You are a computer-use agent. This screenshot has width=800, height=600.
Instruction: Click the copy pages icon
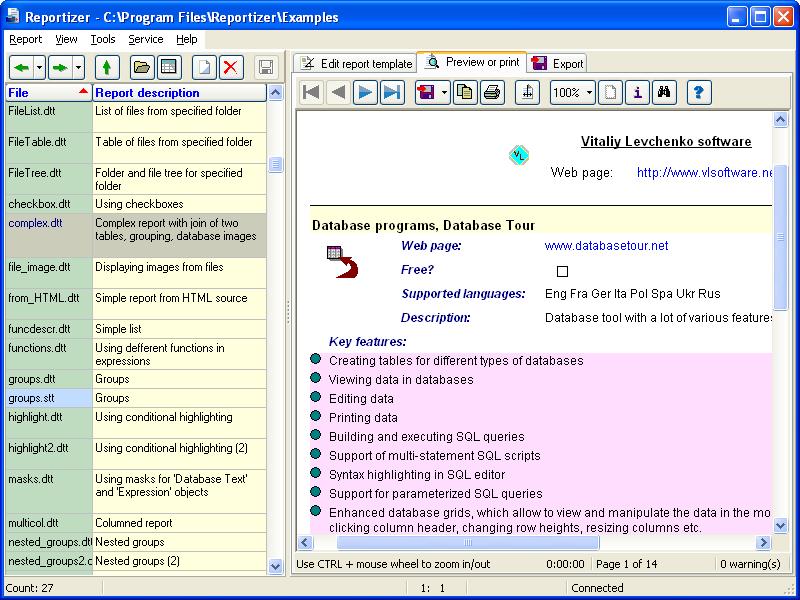pos(464,93)
